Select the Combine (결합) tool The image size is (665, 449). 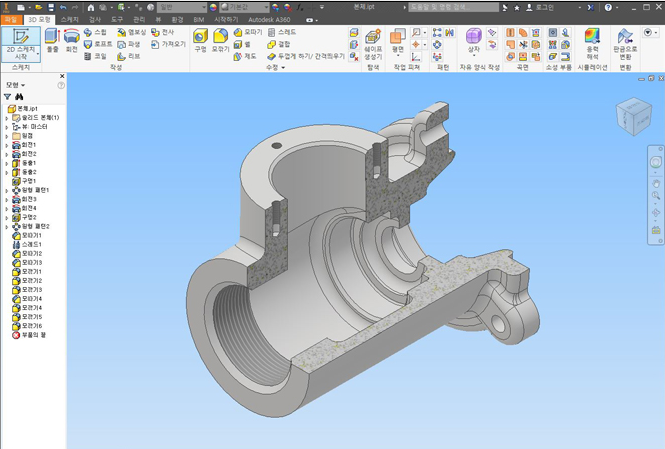(279, 44)
